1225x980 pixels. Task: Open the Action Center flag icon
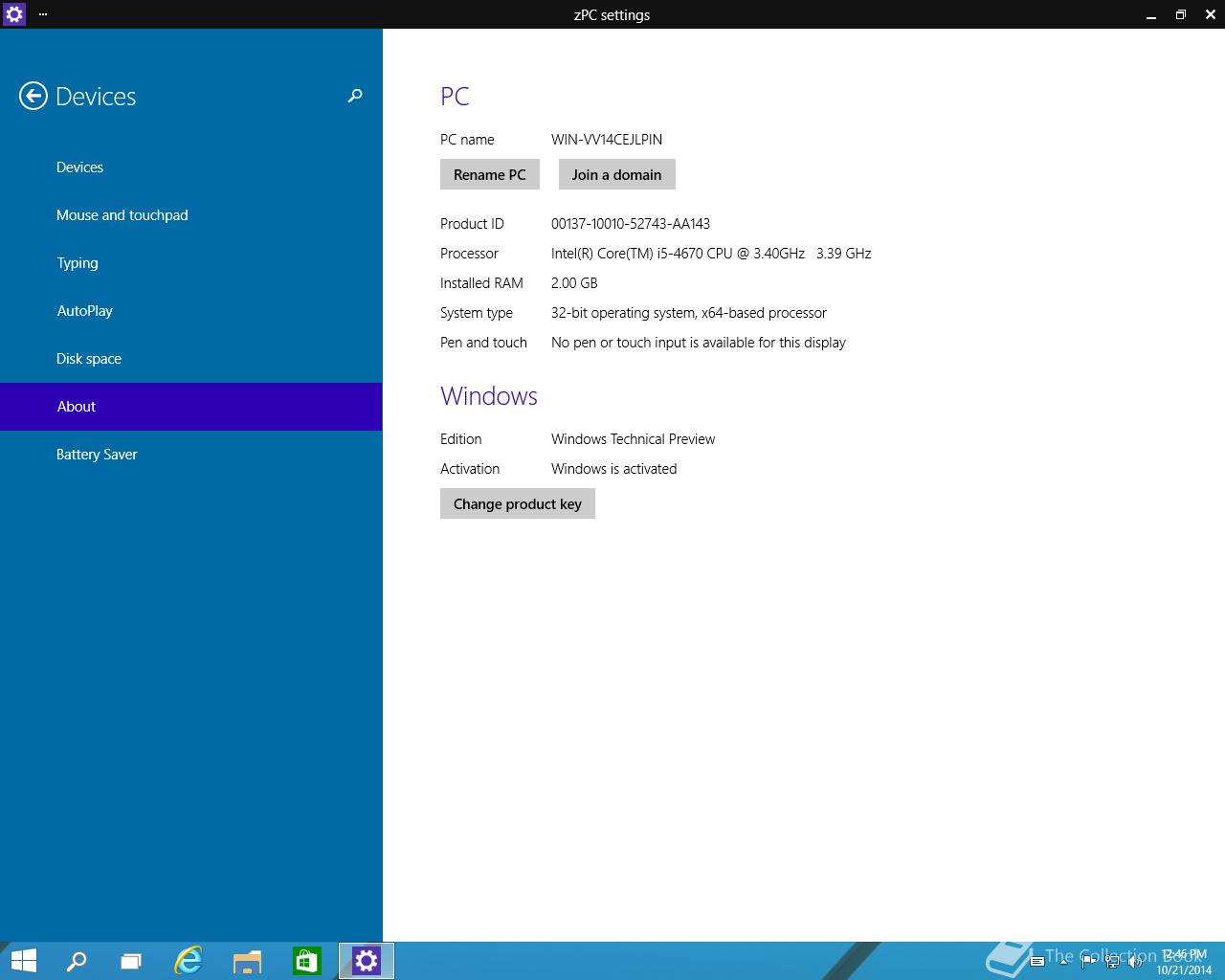[1088, 961]
